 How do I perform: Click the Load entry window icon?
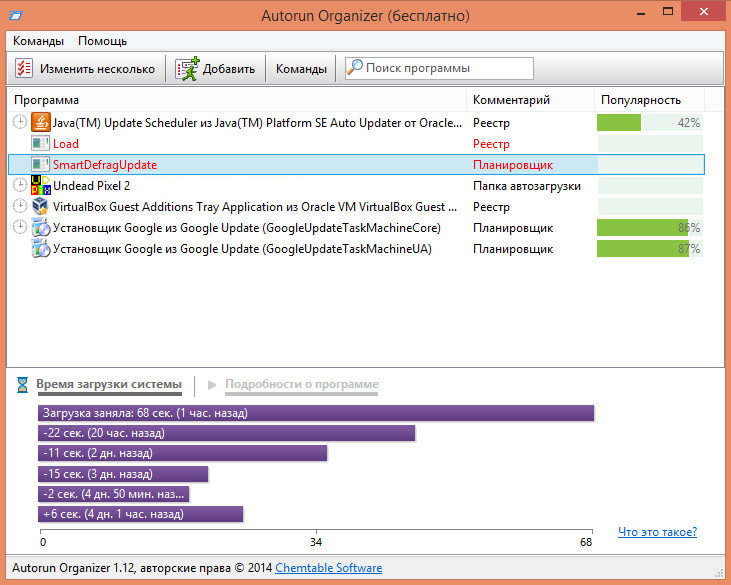(x=41, y=143)
